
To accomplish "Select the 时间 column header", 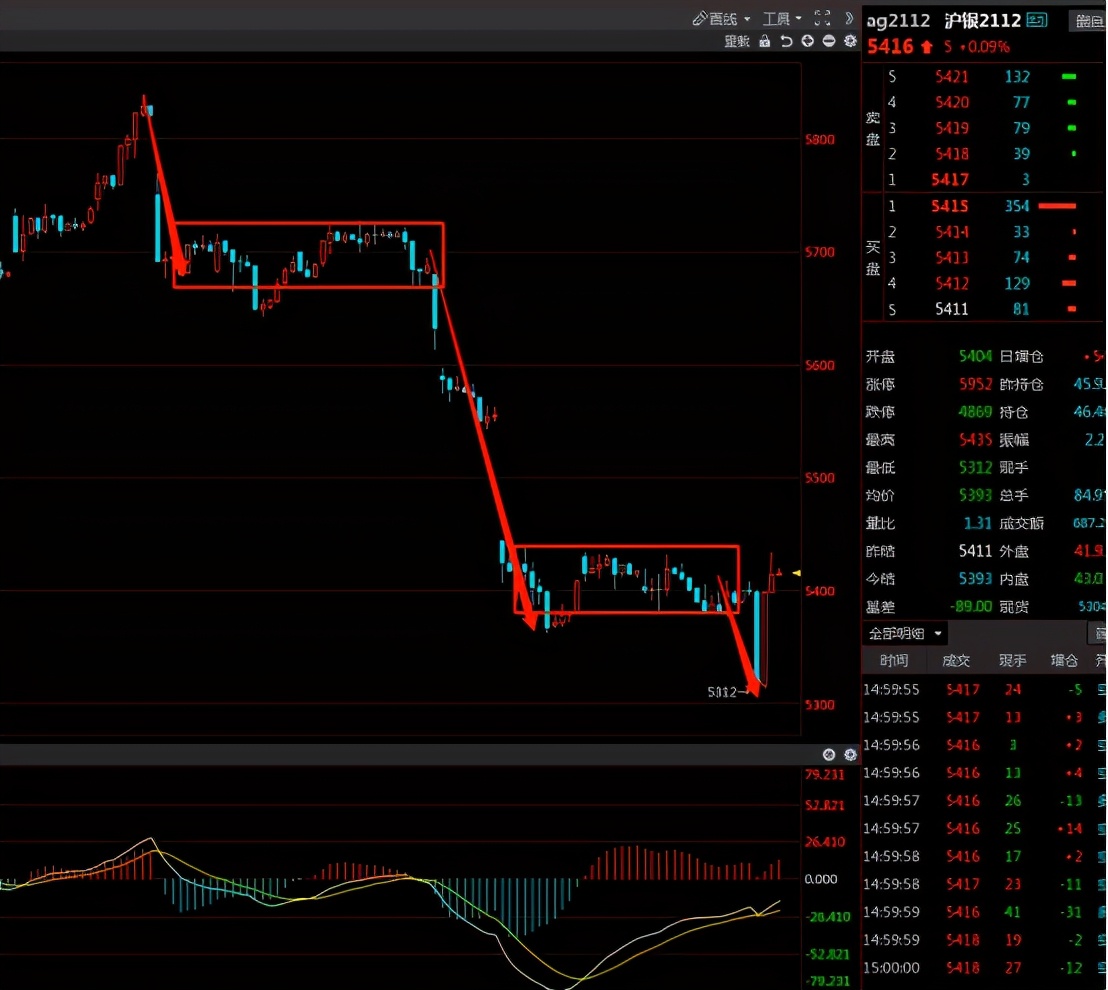I will pyautogui.click(x=894, y=661).
